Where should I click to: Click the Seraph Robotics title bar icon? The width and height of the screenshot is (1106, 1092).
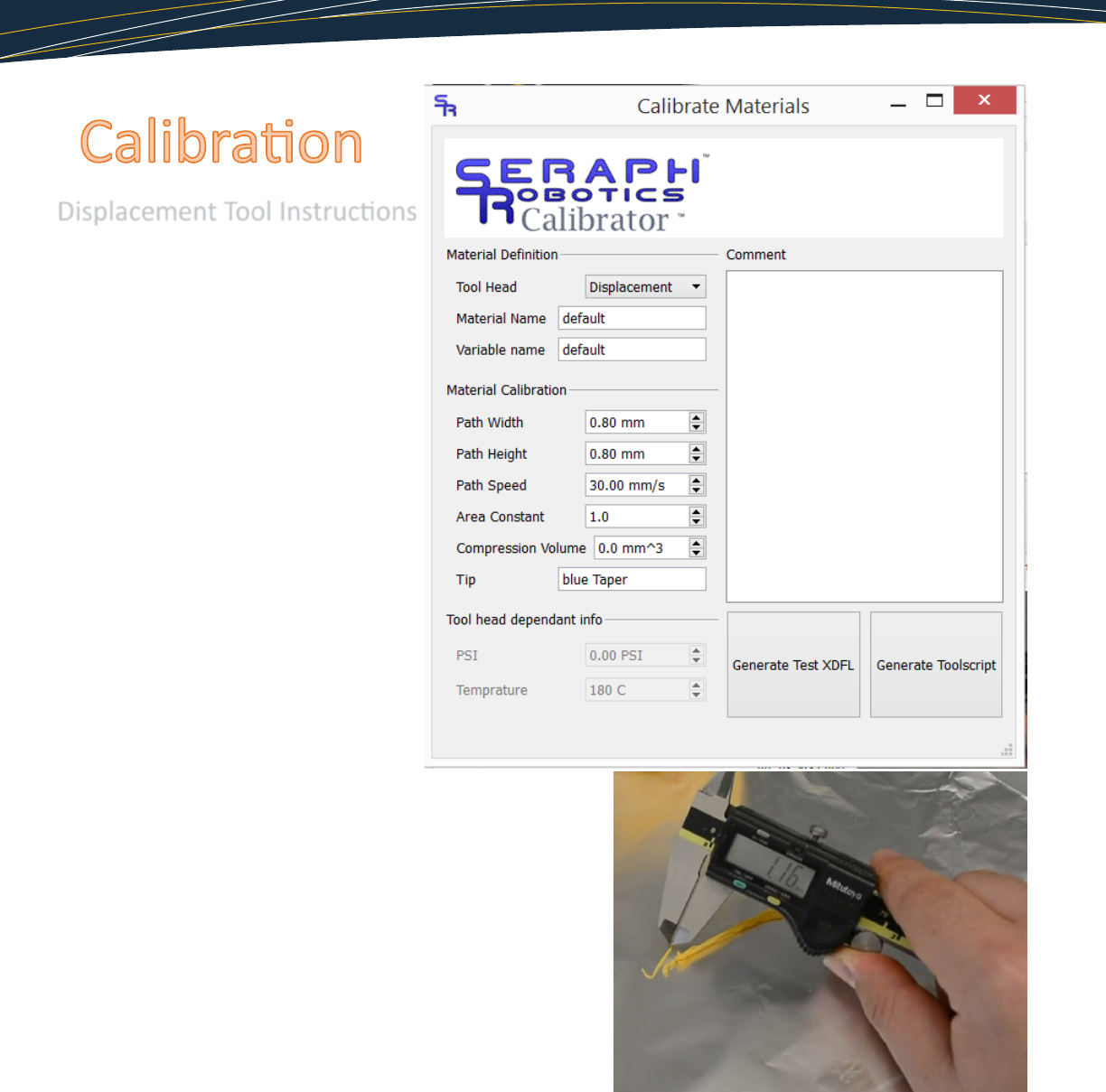445,106
